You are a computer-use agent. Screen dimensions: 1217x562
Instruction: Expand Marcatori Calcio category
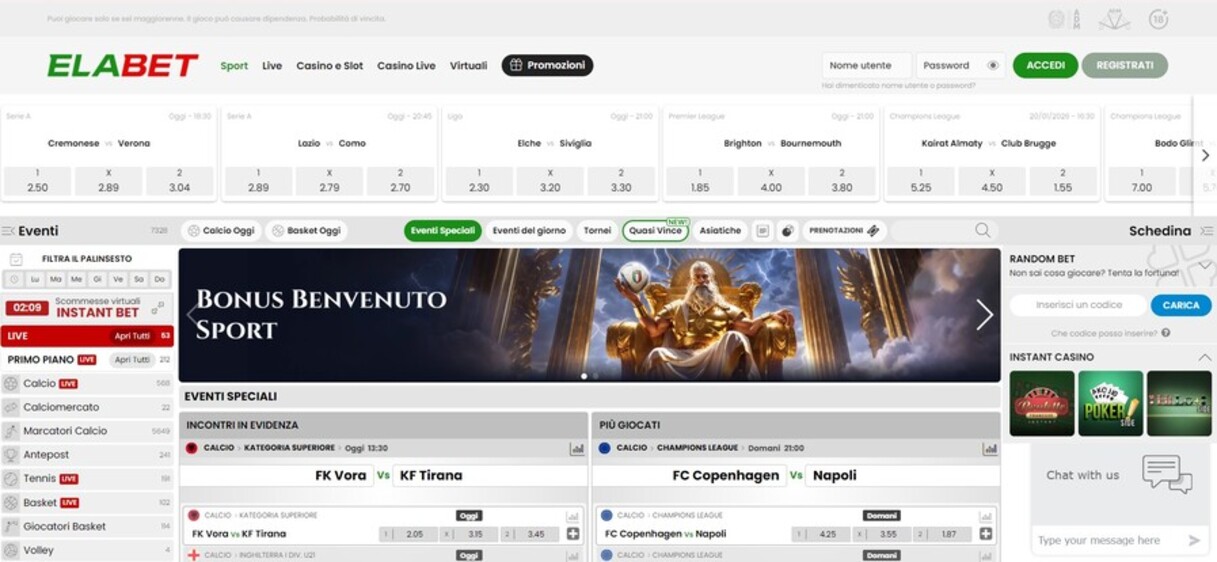87,431
